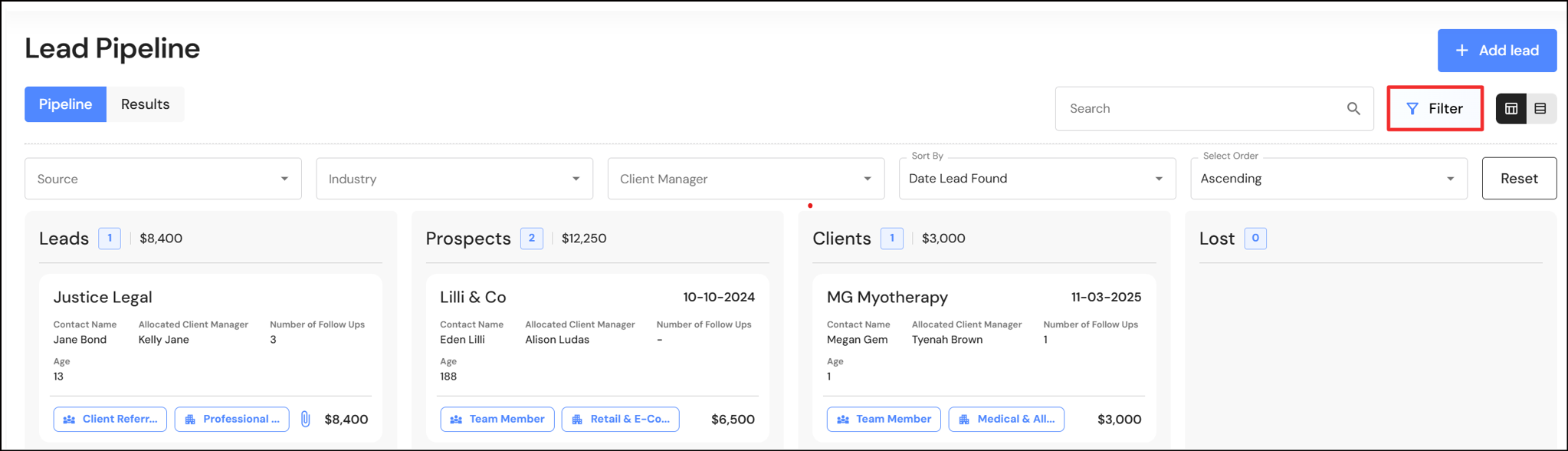Switch to list view layout icon
The width and height of the screenshot is (1568, 451).
1540,109
